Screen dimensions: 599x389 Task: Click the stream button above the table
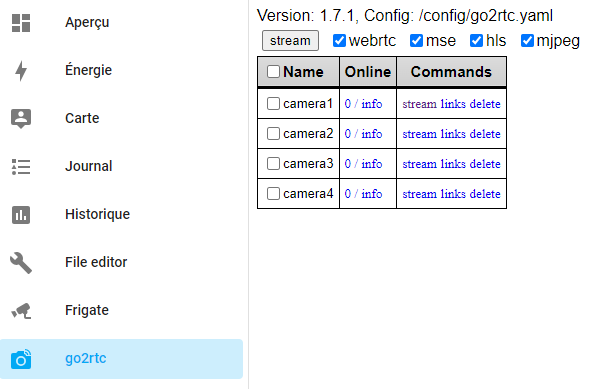pyautogui.click(x=290, y=41)
